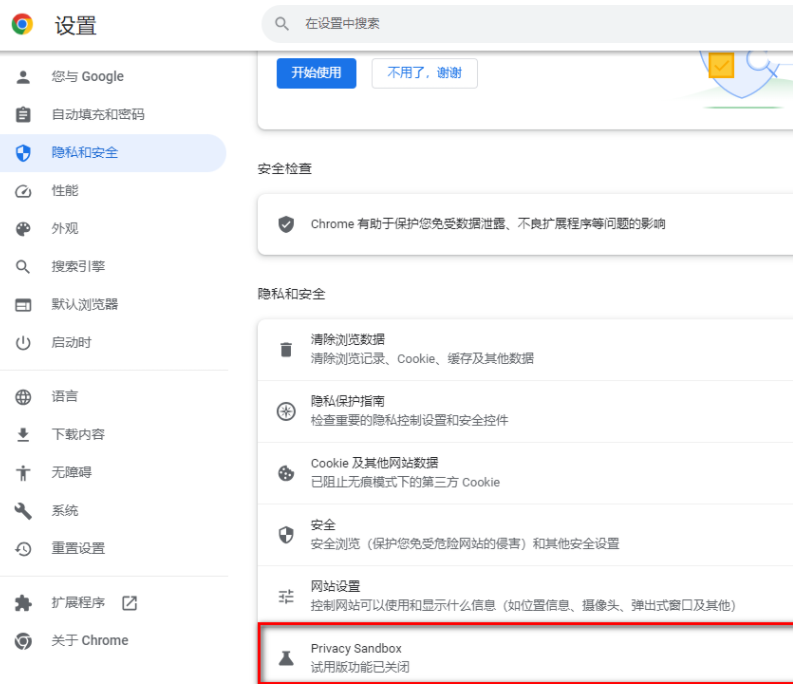Click the Chrome icon for 关于 Chrome

tap(23, 641)
